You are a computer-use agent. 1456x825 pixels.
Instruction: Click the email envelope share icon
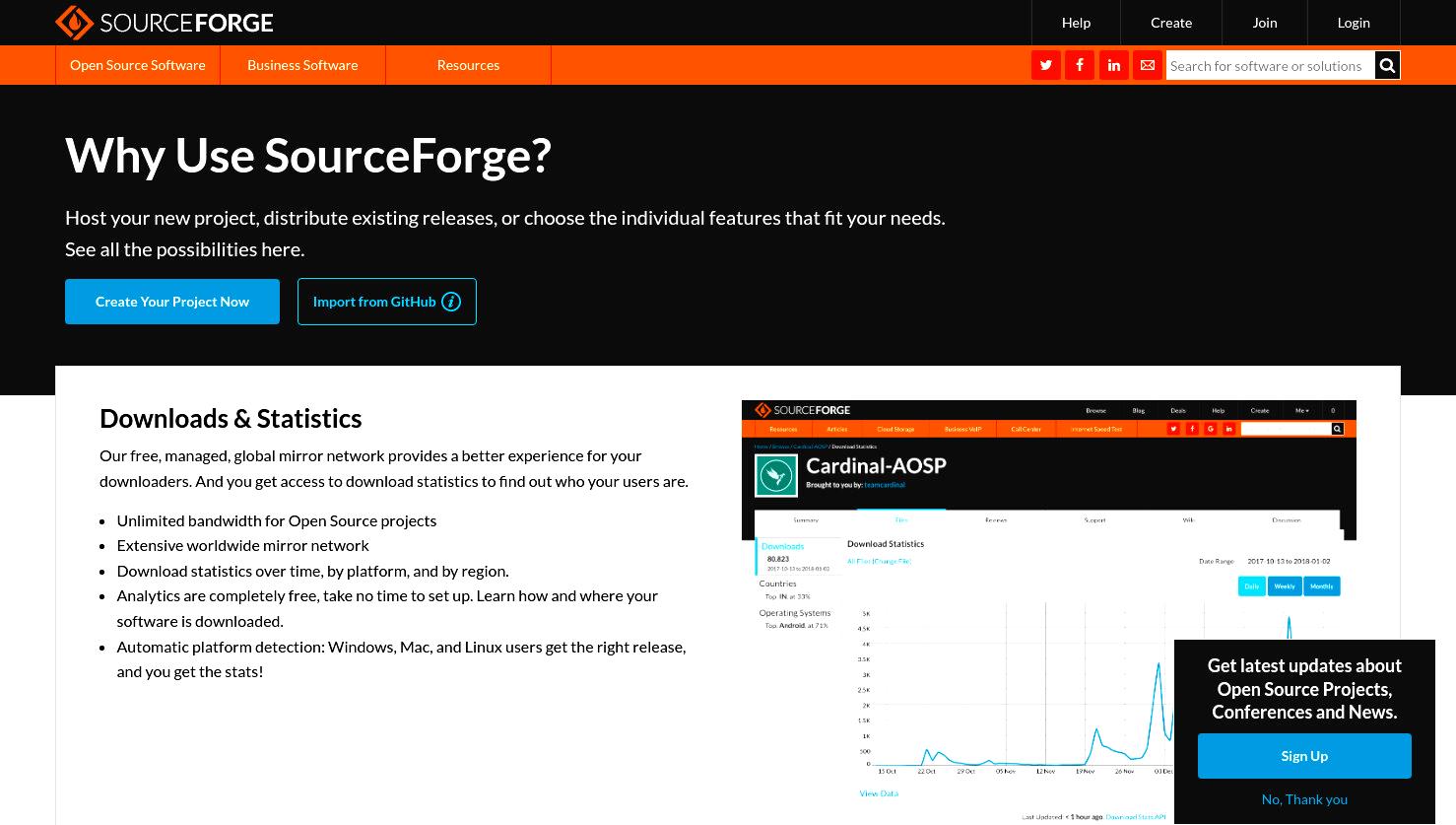1148,65
